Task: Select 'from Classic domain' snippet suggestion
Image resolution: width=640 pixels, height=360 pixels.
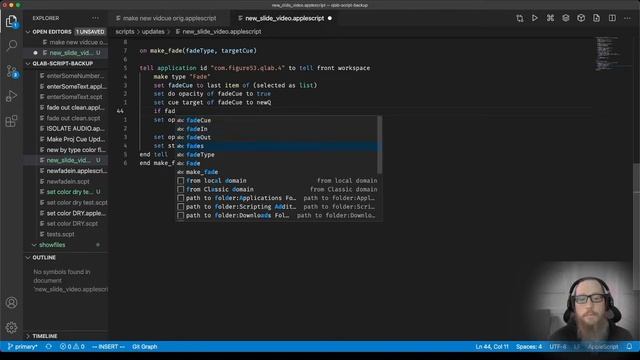Action: (277, 189)
